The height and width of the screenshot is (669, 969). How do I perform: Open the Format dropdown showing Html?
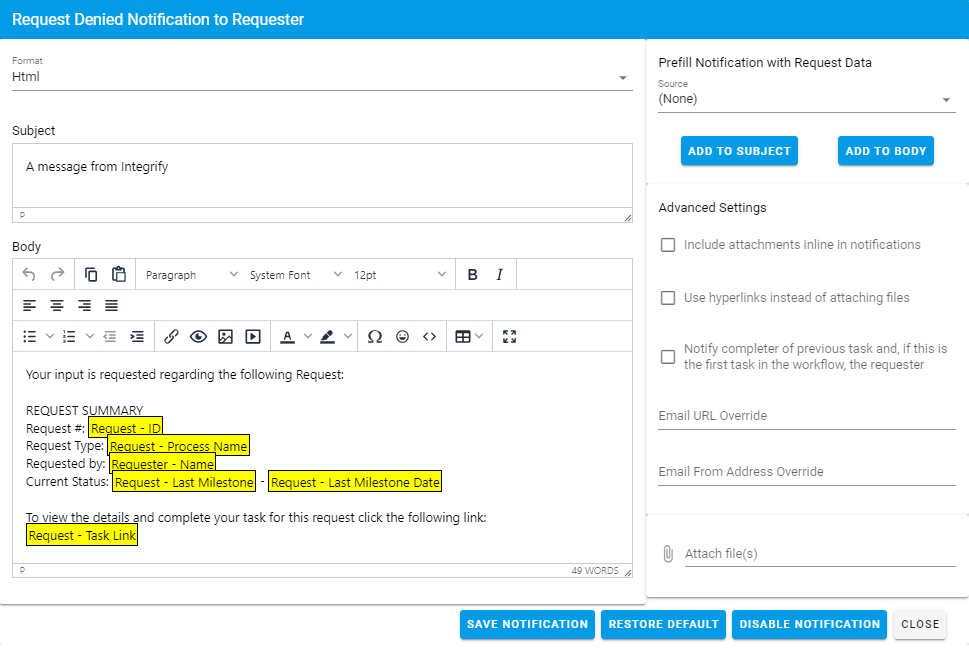tap(321, 77)
